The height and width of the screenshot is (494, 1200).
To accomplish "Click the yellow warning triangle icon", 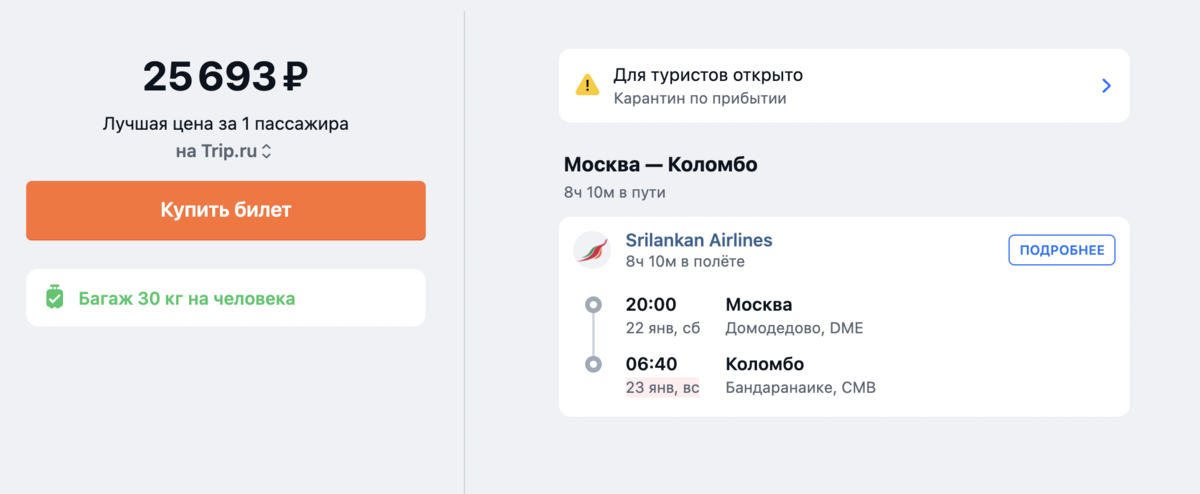I will 587,86.
